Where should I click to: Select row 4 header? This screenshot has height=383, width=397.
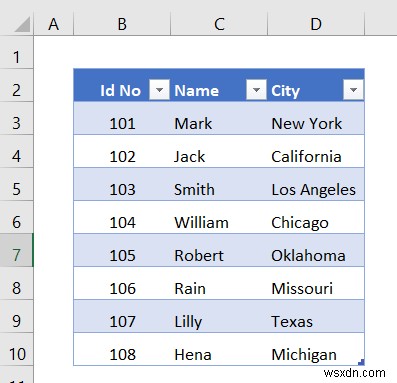coord(16,151)
